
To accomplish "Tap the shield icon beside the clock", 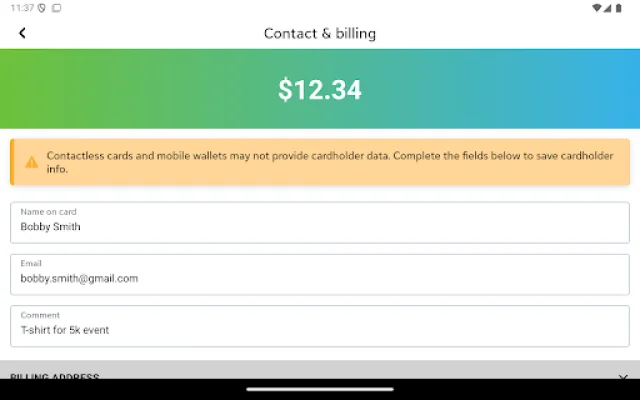I will point(41,7).
